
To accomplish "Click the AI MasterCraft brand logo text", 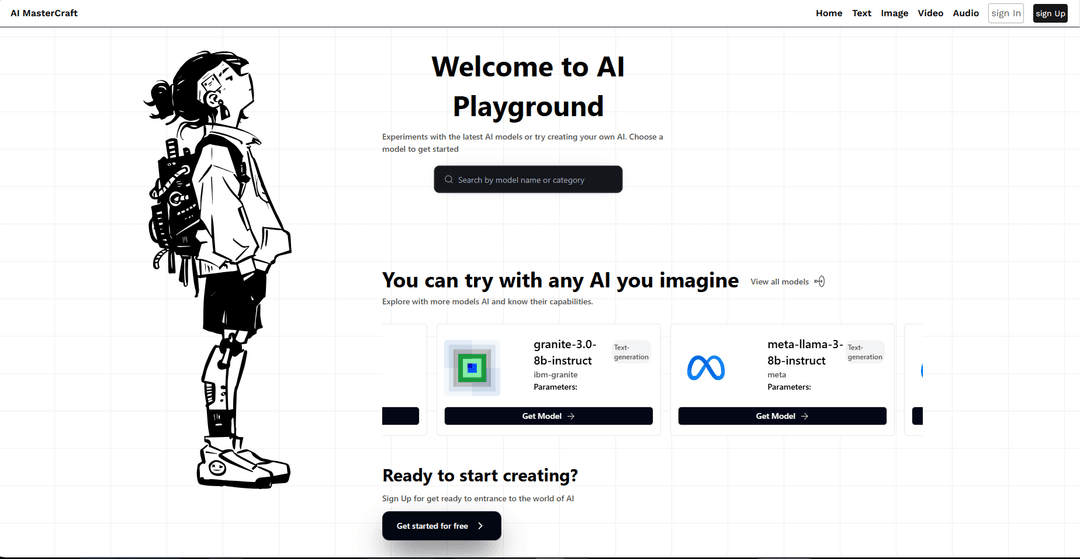I will coord(44,13).
